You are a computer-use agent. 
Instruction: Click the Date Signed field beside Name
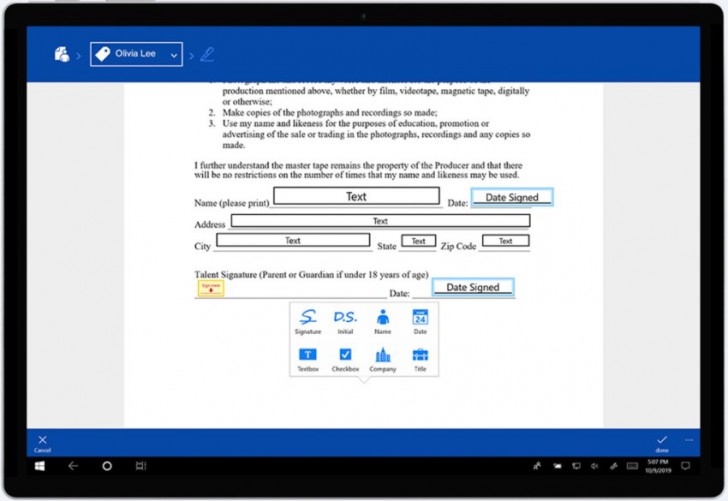512,197
